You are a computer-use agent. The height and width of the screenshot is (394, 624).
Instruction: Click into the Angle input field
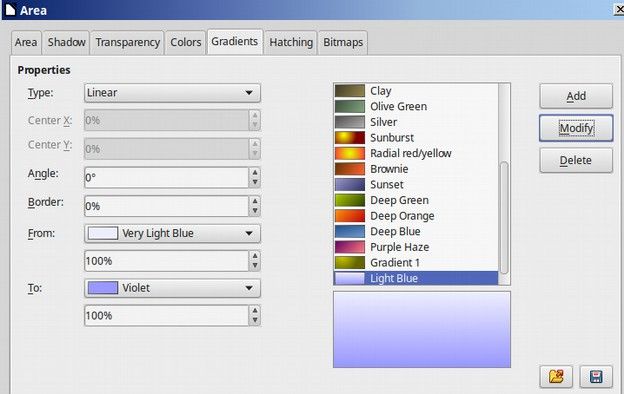pos(167,177)
